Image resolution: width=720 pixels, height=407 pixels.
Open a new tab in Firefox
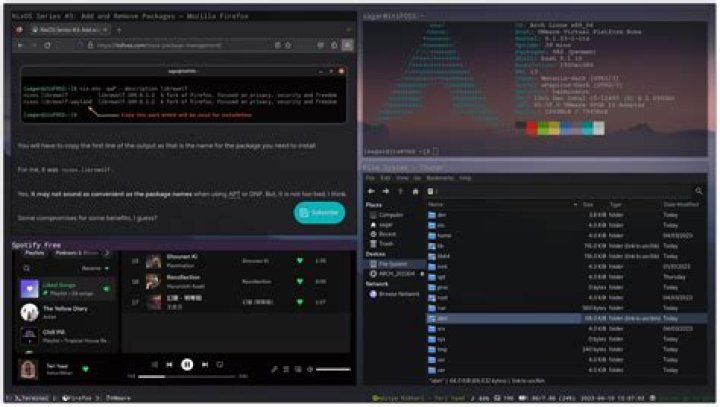click(120, 31)
